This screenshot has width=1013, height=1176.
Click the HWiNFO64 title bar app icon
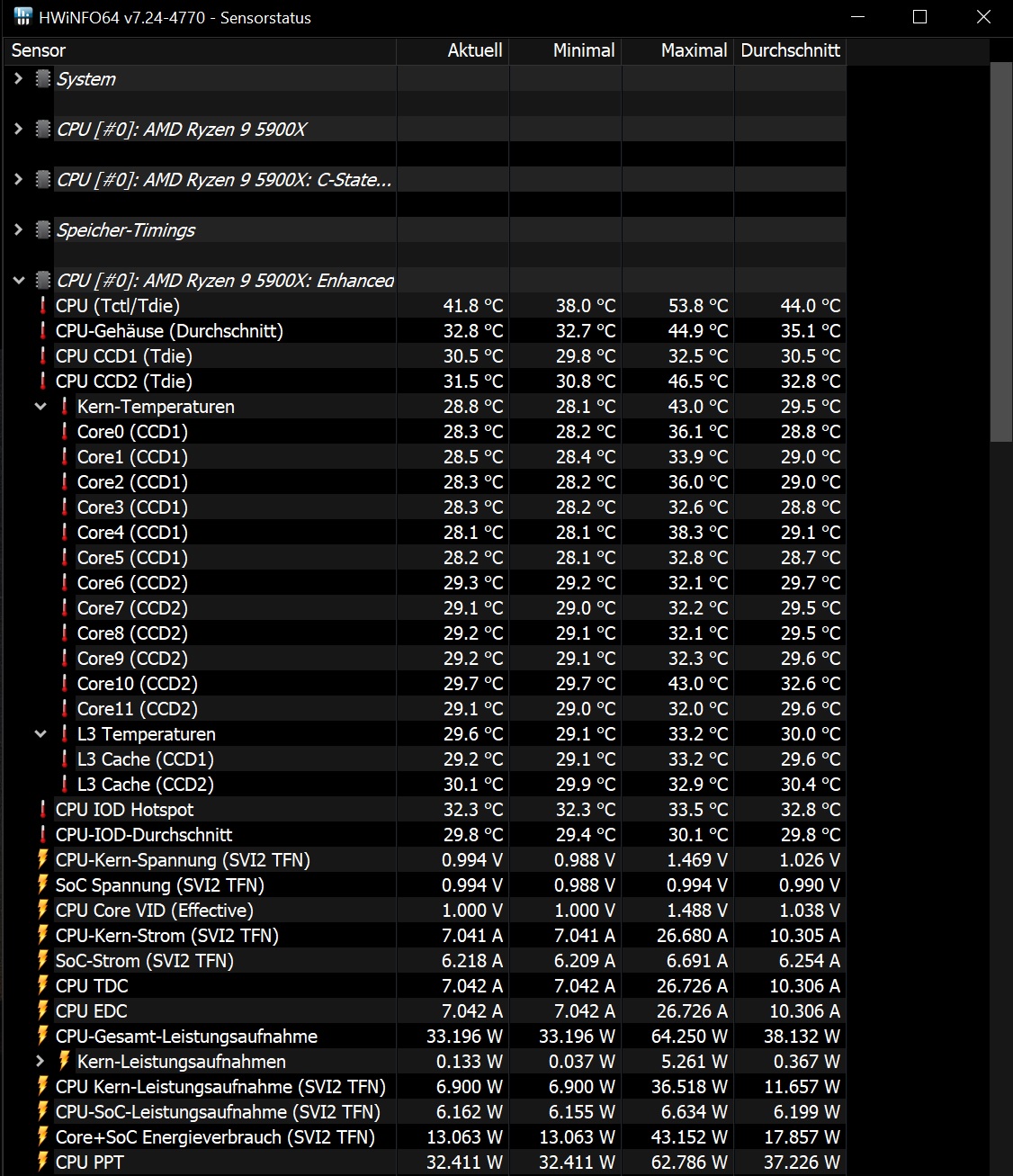pos(22,17)
